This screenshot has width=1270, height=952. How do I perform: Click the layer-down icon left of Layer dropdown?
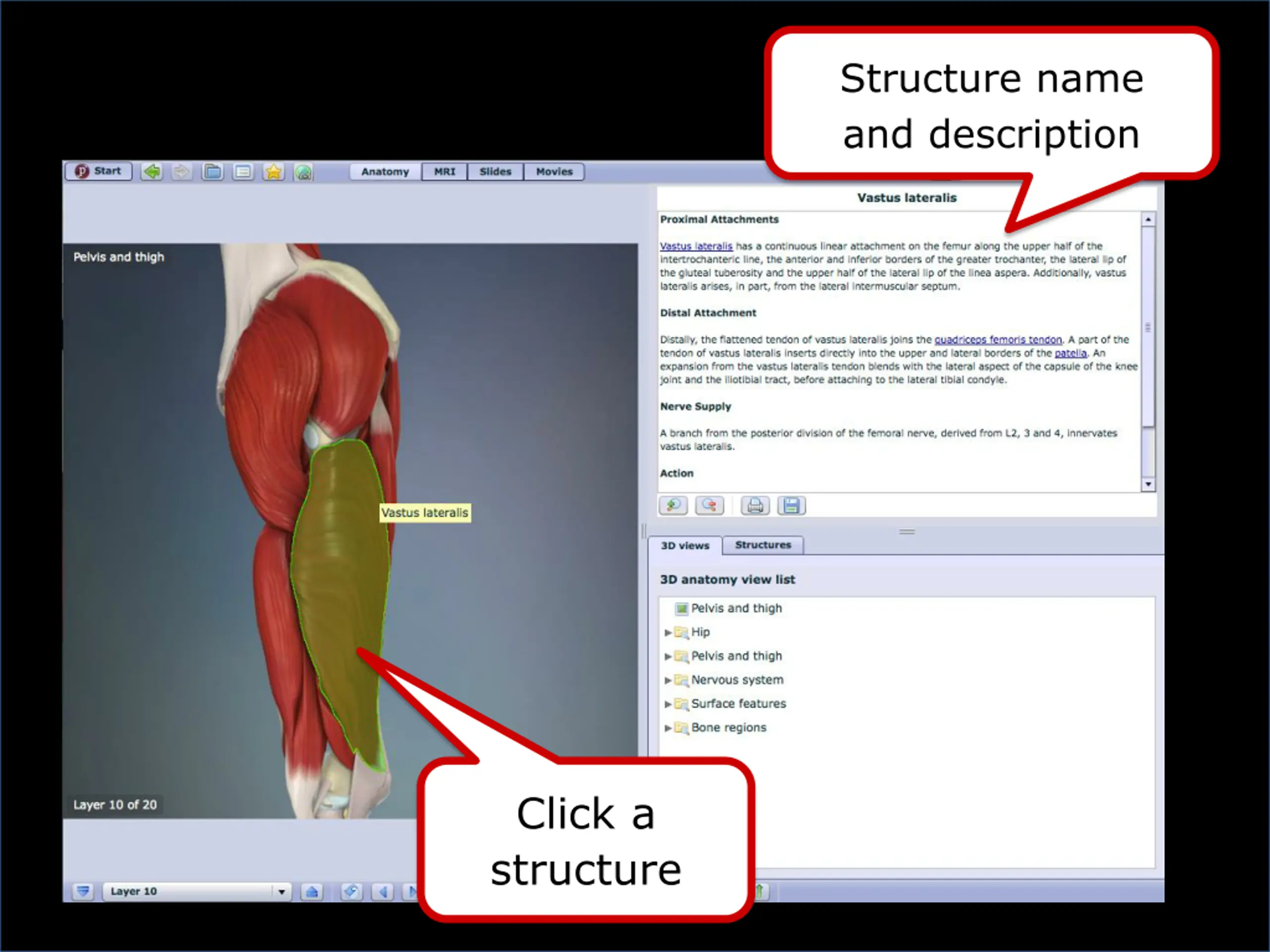[83, 891]
